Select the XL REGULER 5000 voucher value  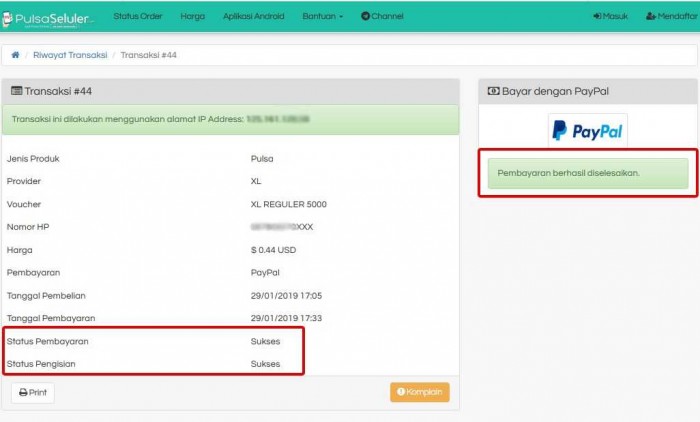[x=288, y=205]
